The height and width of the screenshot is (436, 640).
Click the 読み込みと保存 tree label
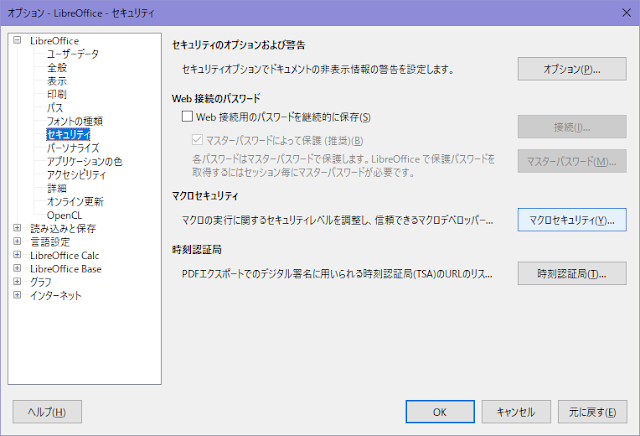pos(63,228)
